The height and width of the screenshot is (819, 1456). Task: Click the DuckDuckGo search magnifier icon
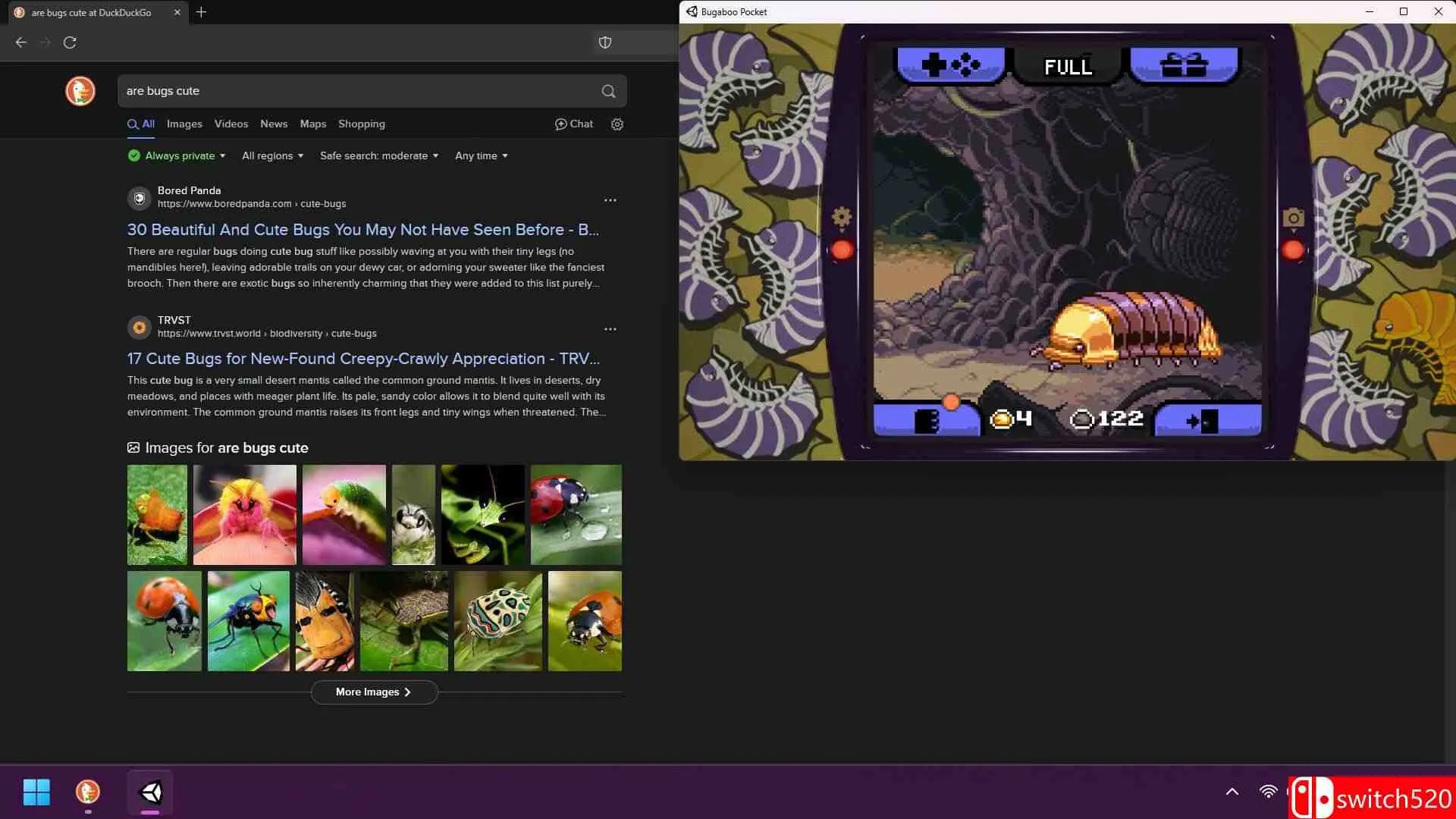point(608,91)
